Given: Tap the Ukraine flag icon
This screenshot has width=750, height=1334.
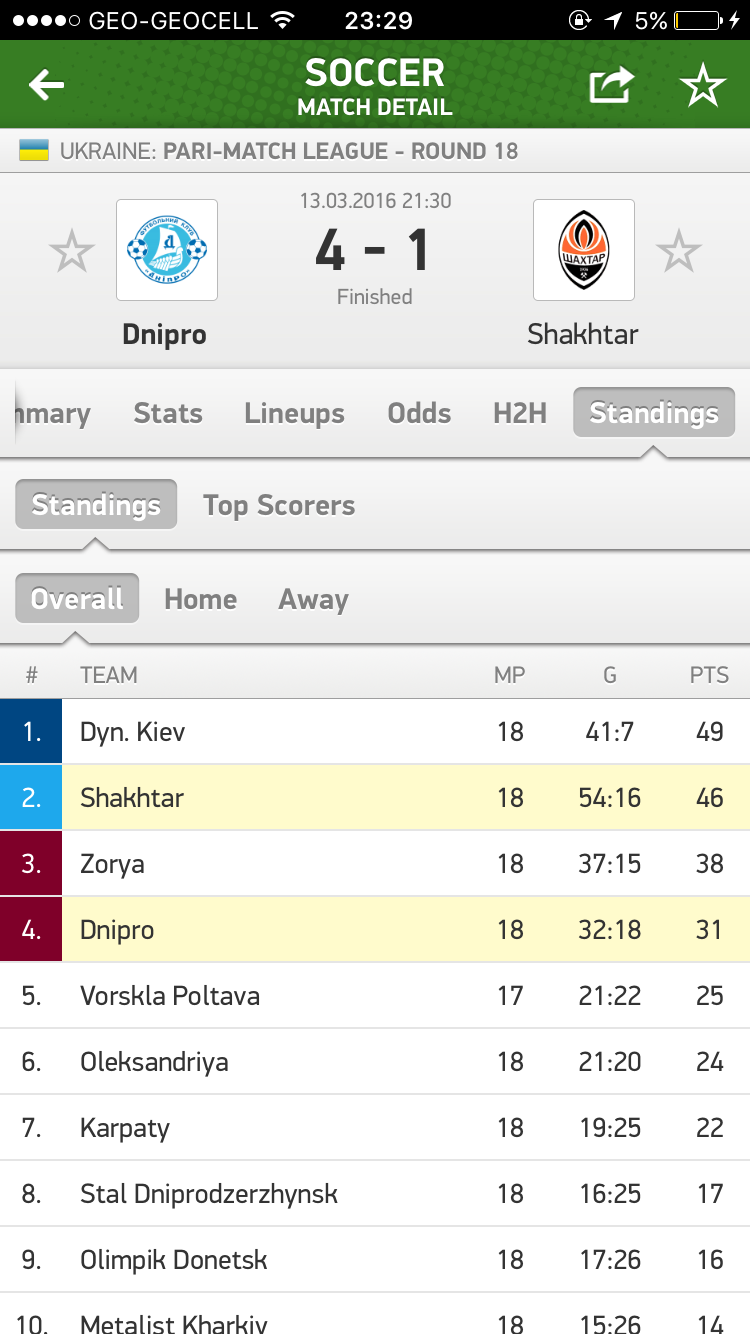Looking at the screenshot, I should (x=34, y=152).
